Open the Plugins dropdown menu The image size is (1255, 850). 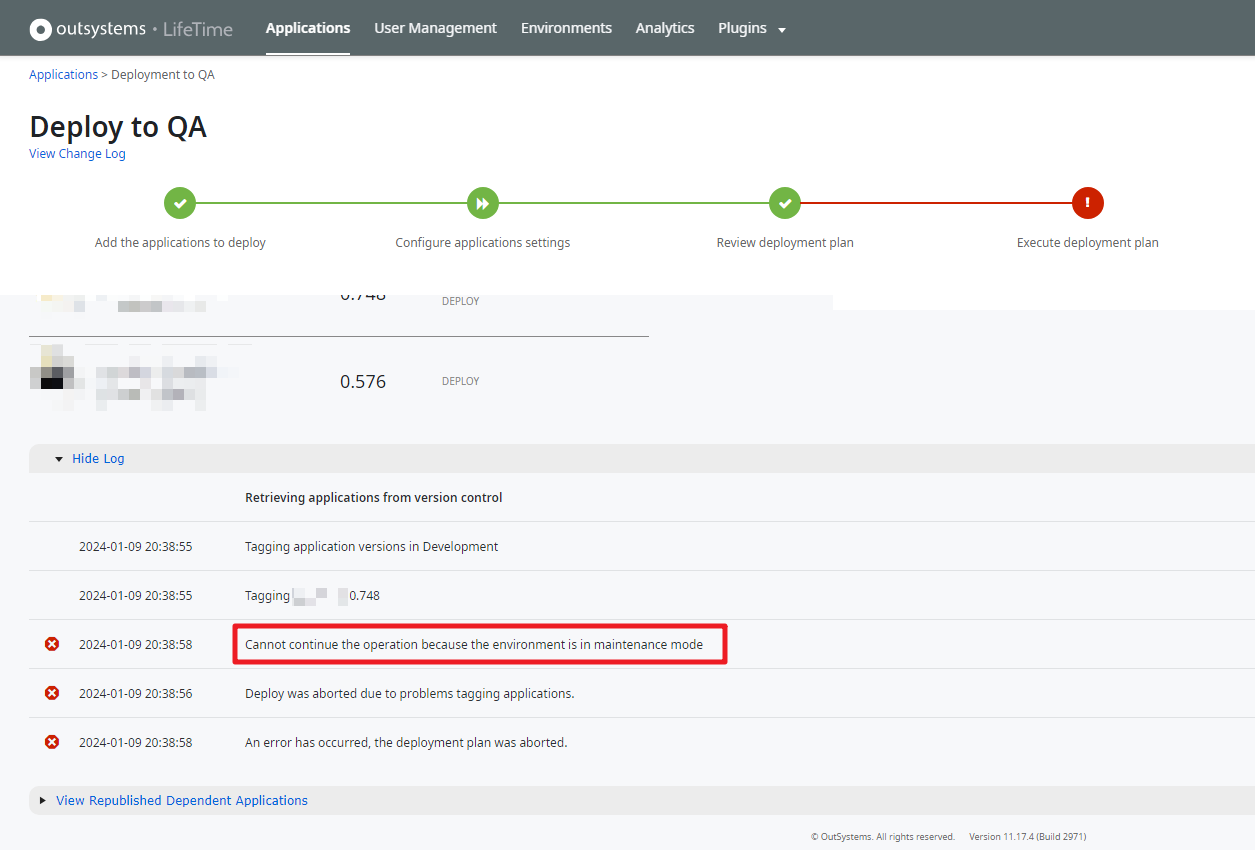point(751,29)
